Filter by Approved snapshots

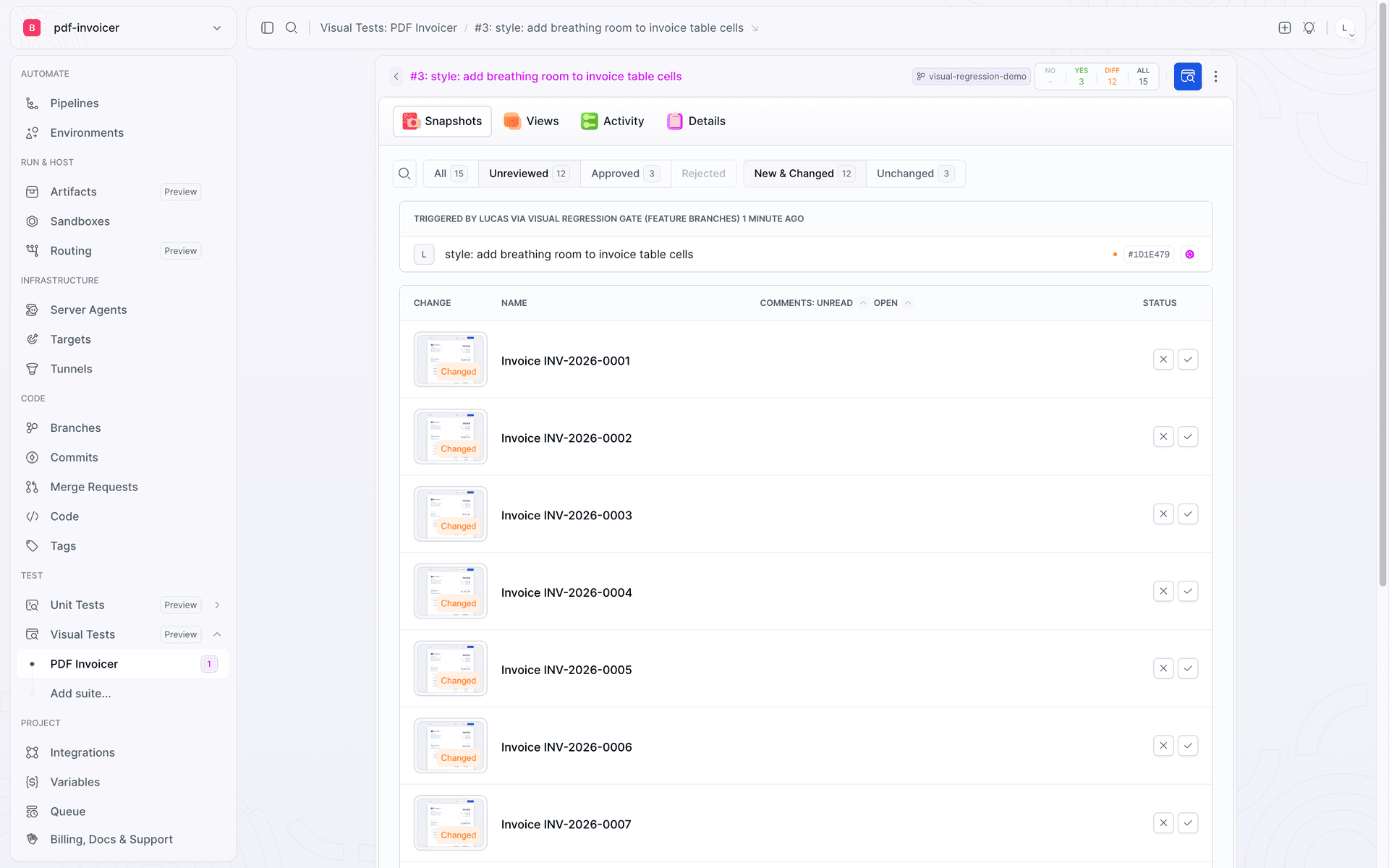625,174
